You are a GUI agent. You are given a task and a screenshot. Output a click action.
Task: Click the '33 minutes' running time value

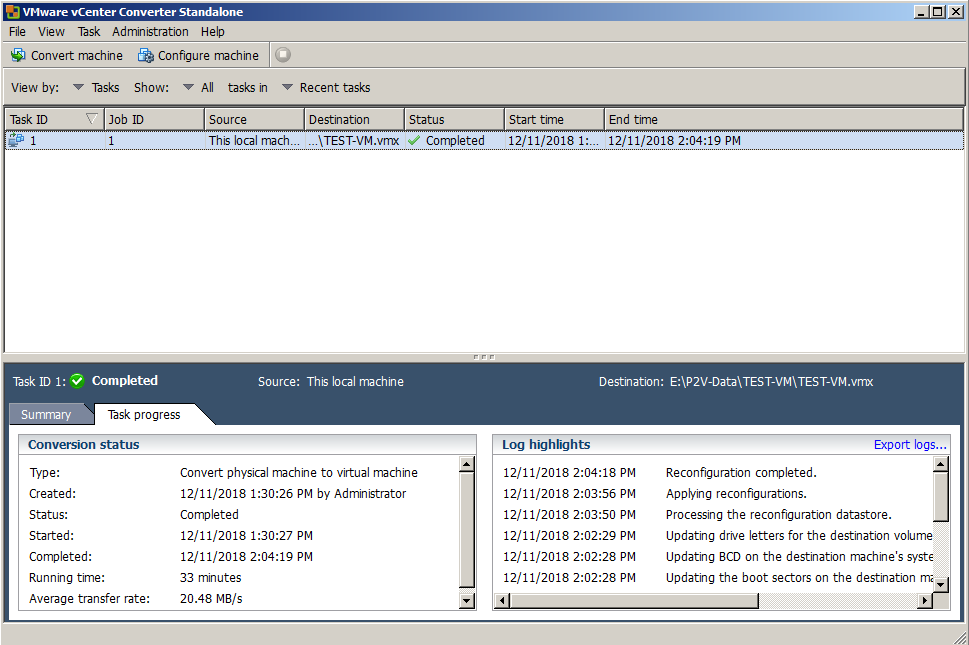(211, 578)
